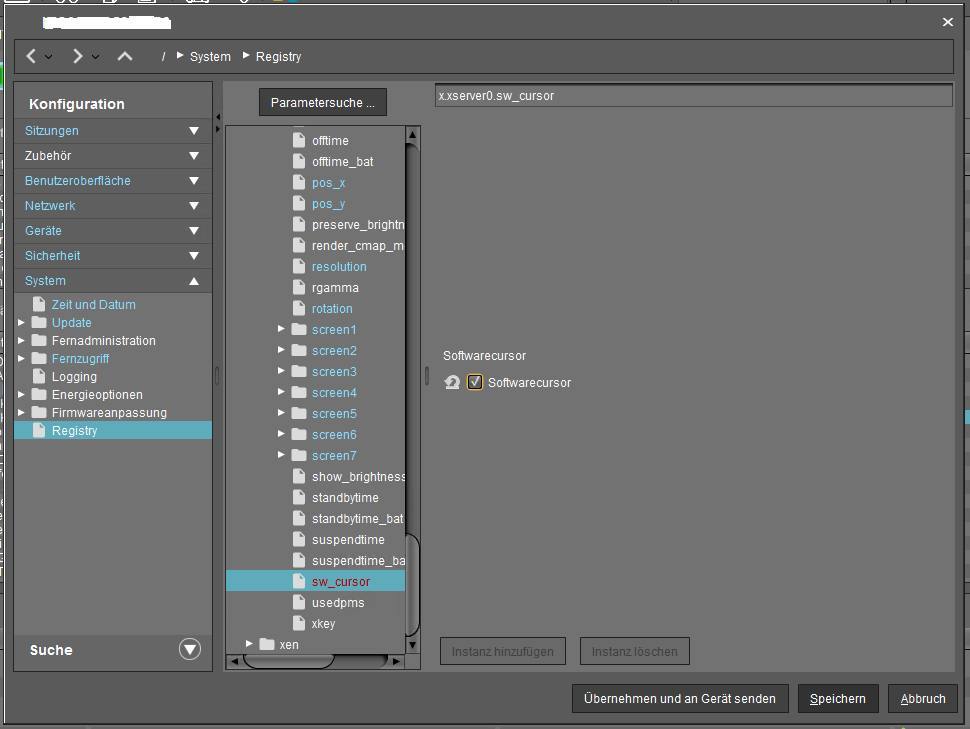Viewport: 970px width, 729px height.
Task: Expand the screen4 folder node
Action: pyautogui.click(x=282, y=393)
